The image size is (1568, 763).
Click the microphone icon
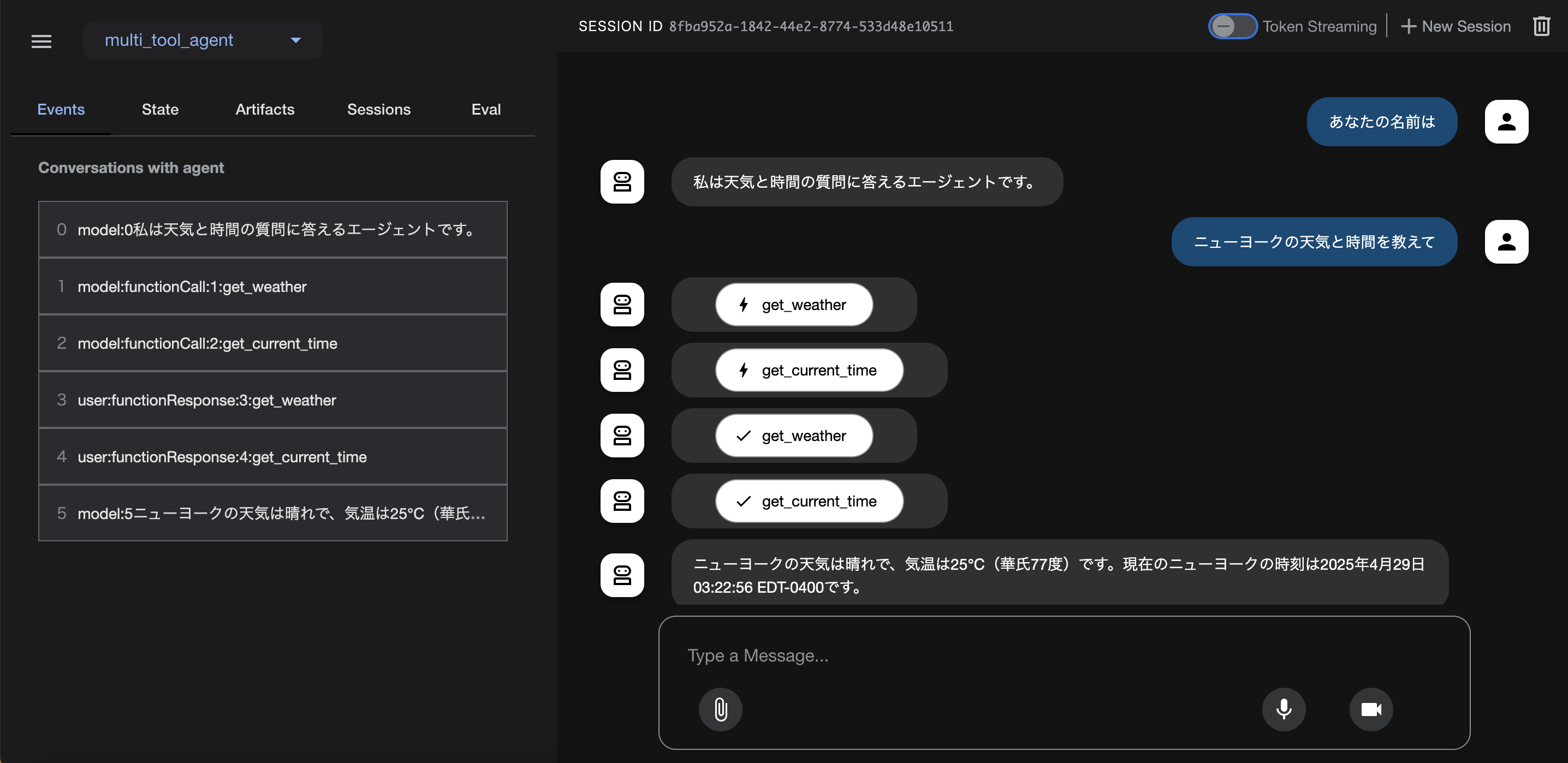coord(1283,709)
